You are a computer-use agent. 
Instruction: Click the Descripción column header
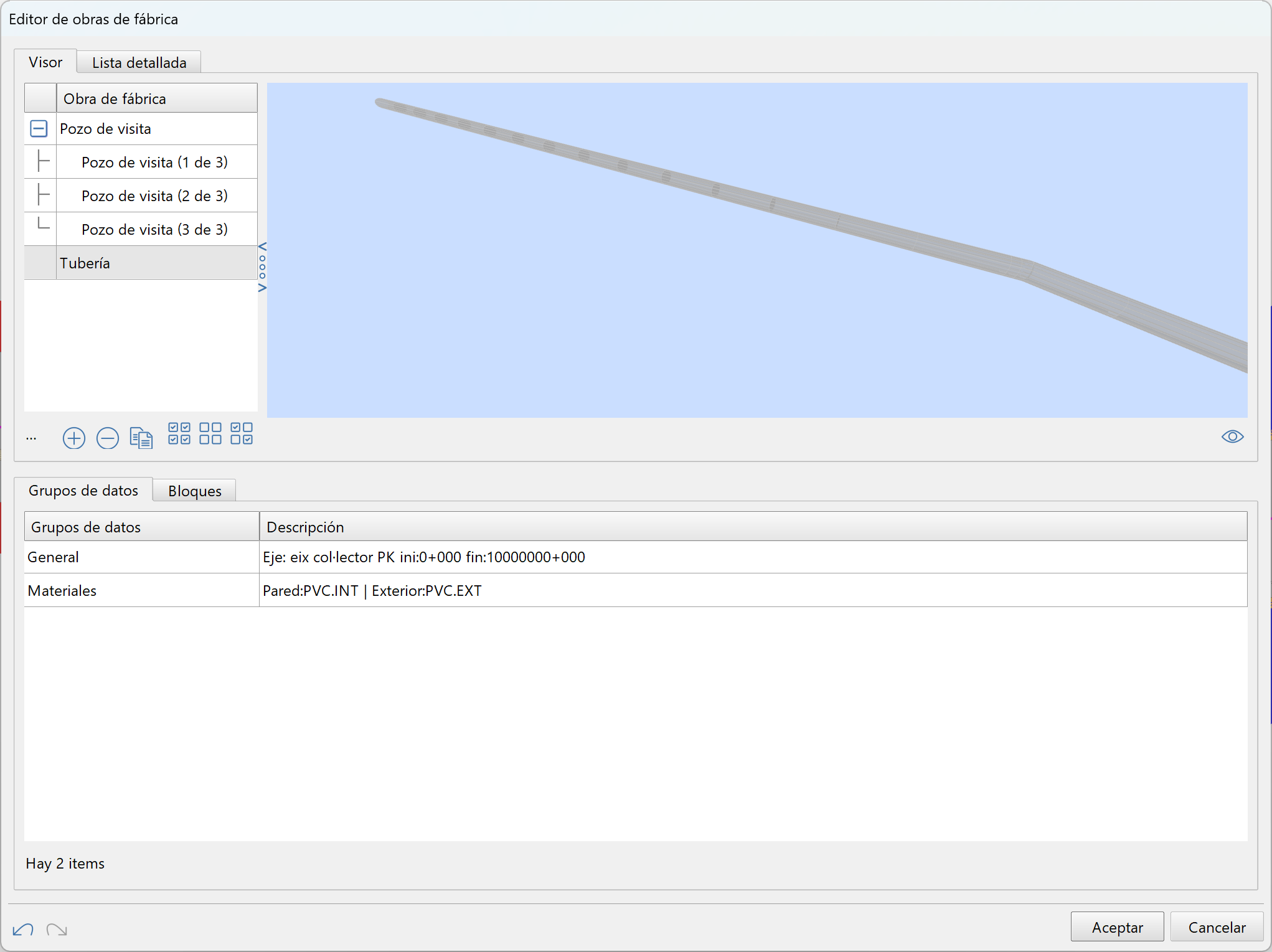tap(305, 527)
